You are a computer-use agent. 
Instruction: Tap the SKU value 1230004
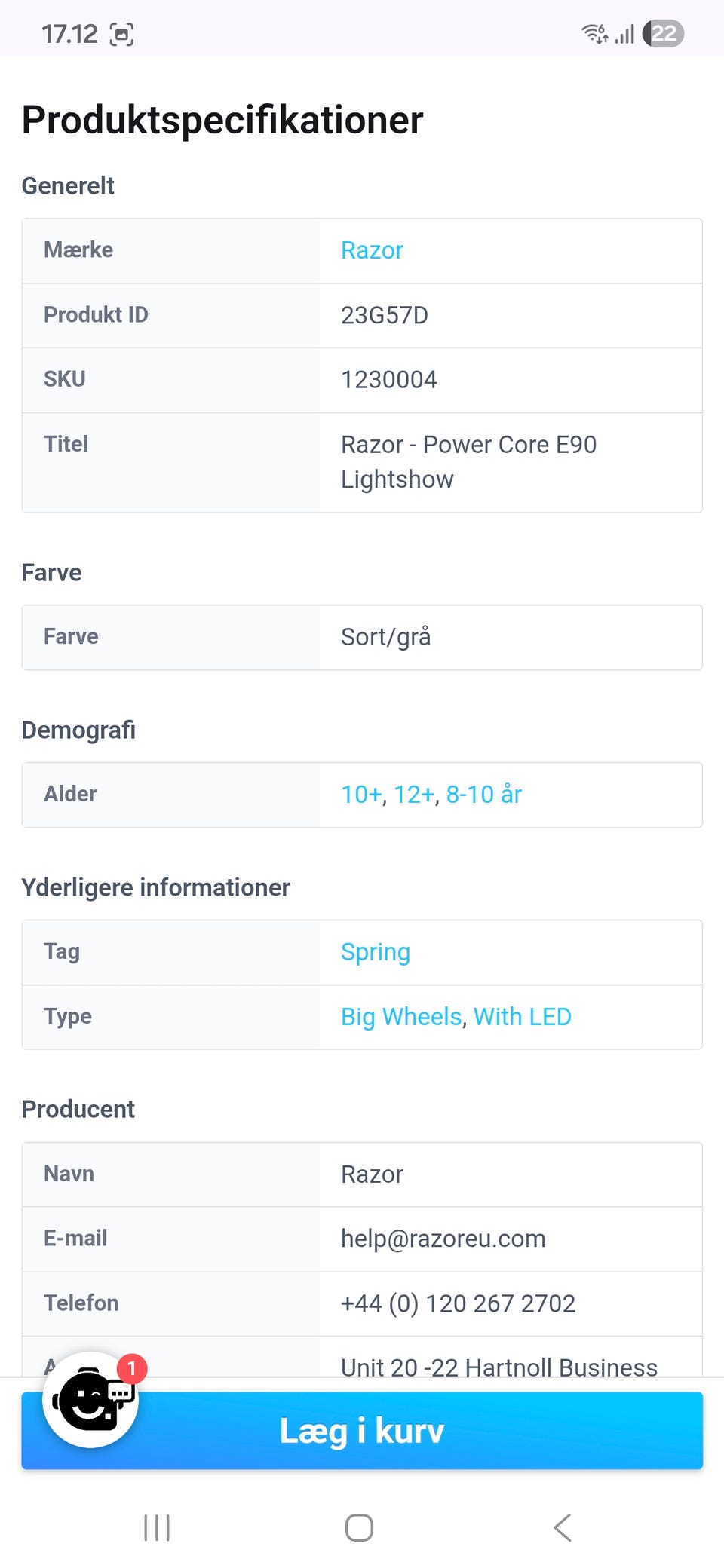point(388,380)
